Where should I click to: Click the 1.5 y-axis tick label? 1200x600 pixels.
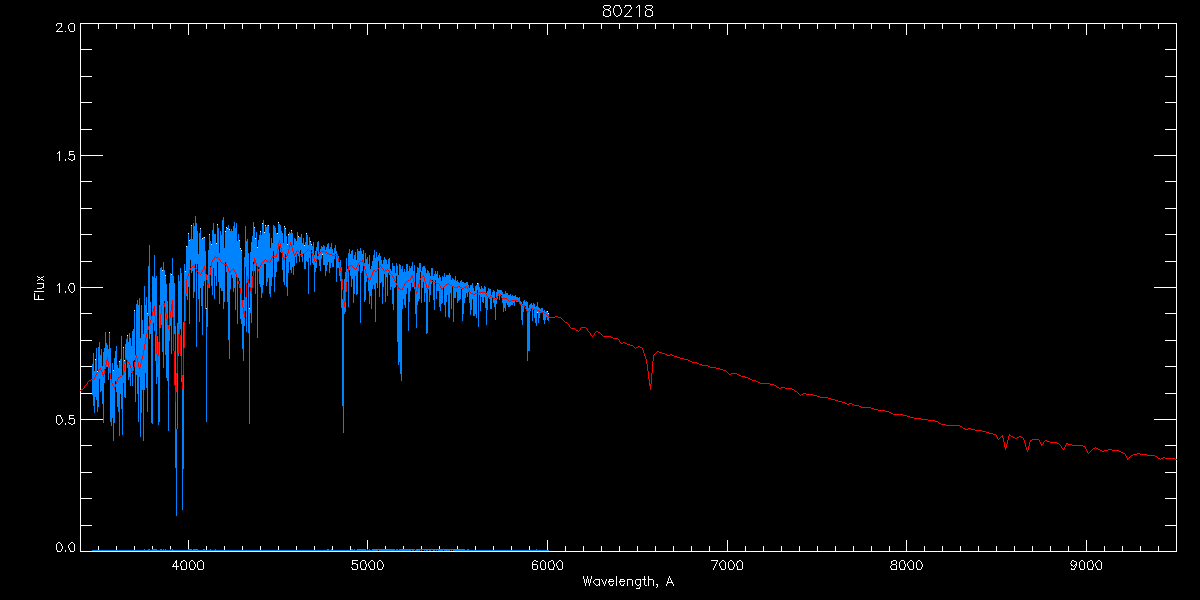pos(65,157)
